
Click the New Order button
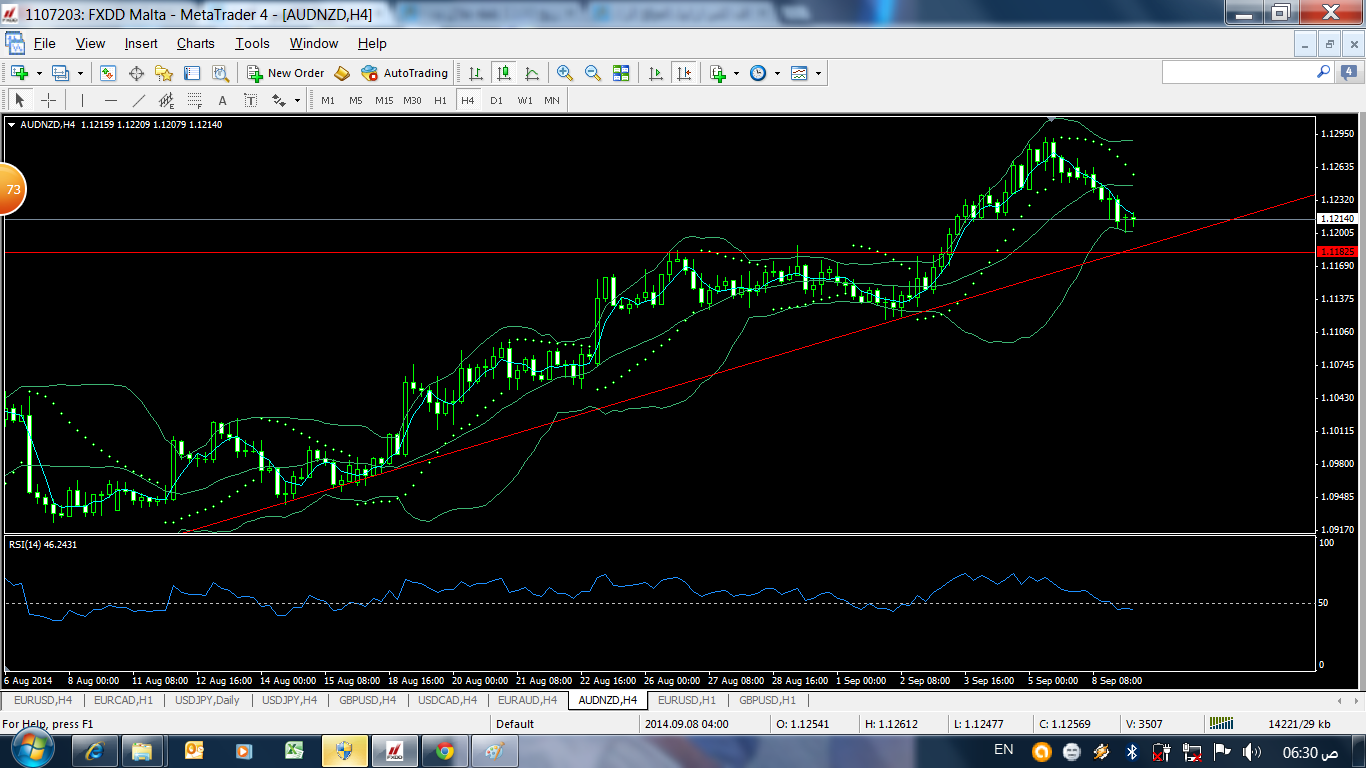pos(286,73)
